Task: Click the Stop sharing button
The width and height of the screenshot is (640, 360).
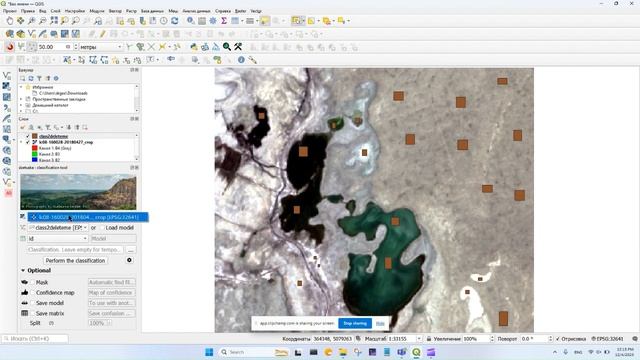Action: (355, 323)
